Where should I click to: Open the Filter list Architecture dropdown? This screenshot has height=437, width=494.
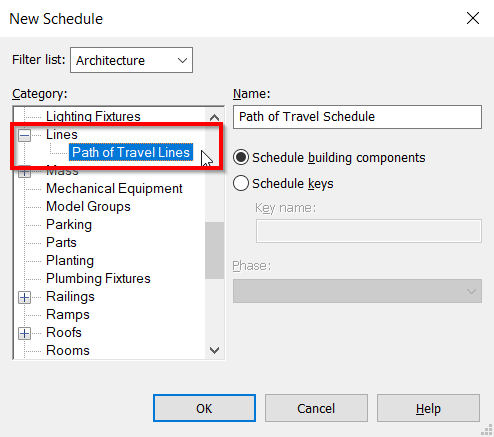tap(131, 60)
